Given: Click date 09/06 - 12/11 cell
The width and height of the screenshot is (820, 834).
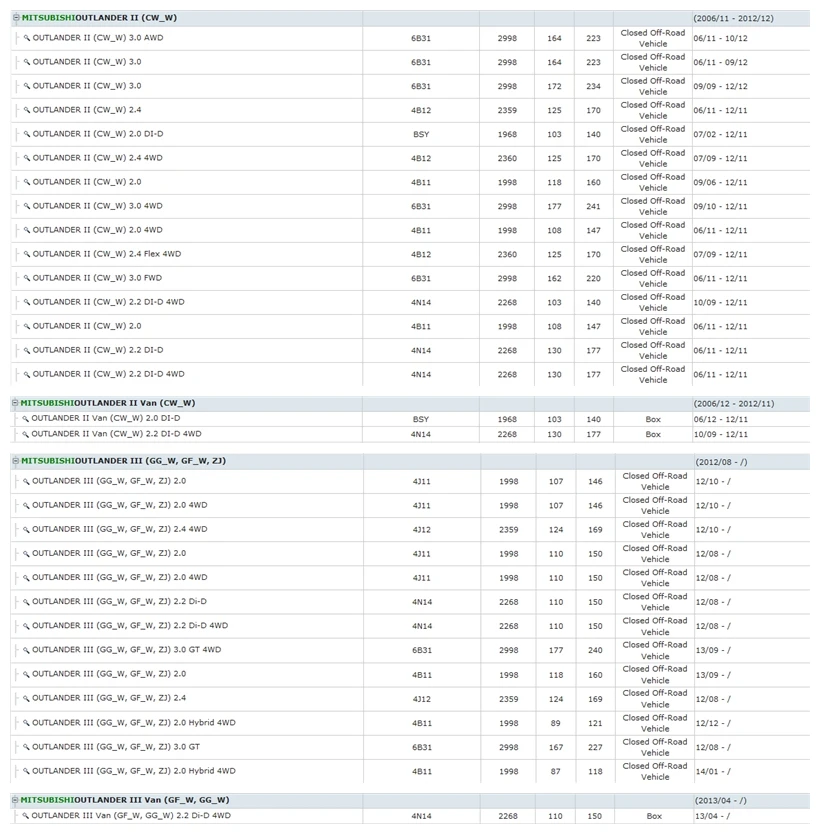Looking at the screenshot, I should (720, 182).
